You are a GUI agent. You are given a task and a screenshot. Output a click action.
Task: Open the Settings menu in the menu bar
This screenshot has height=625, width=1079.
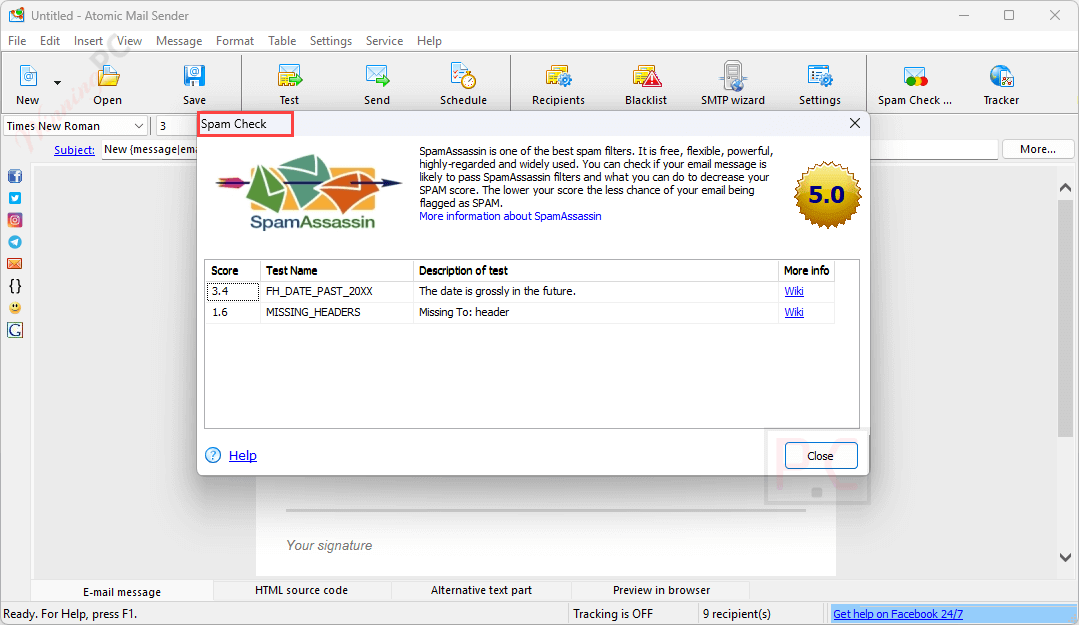tap(331, 41)
